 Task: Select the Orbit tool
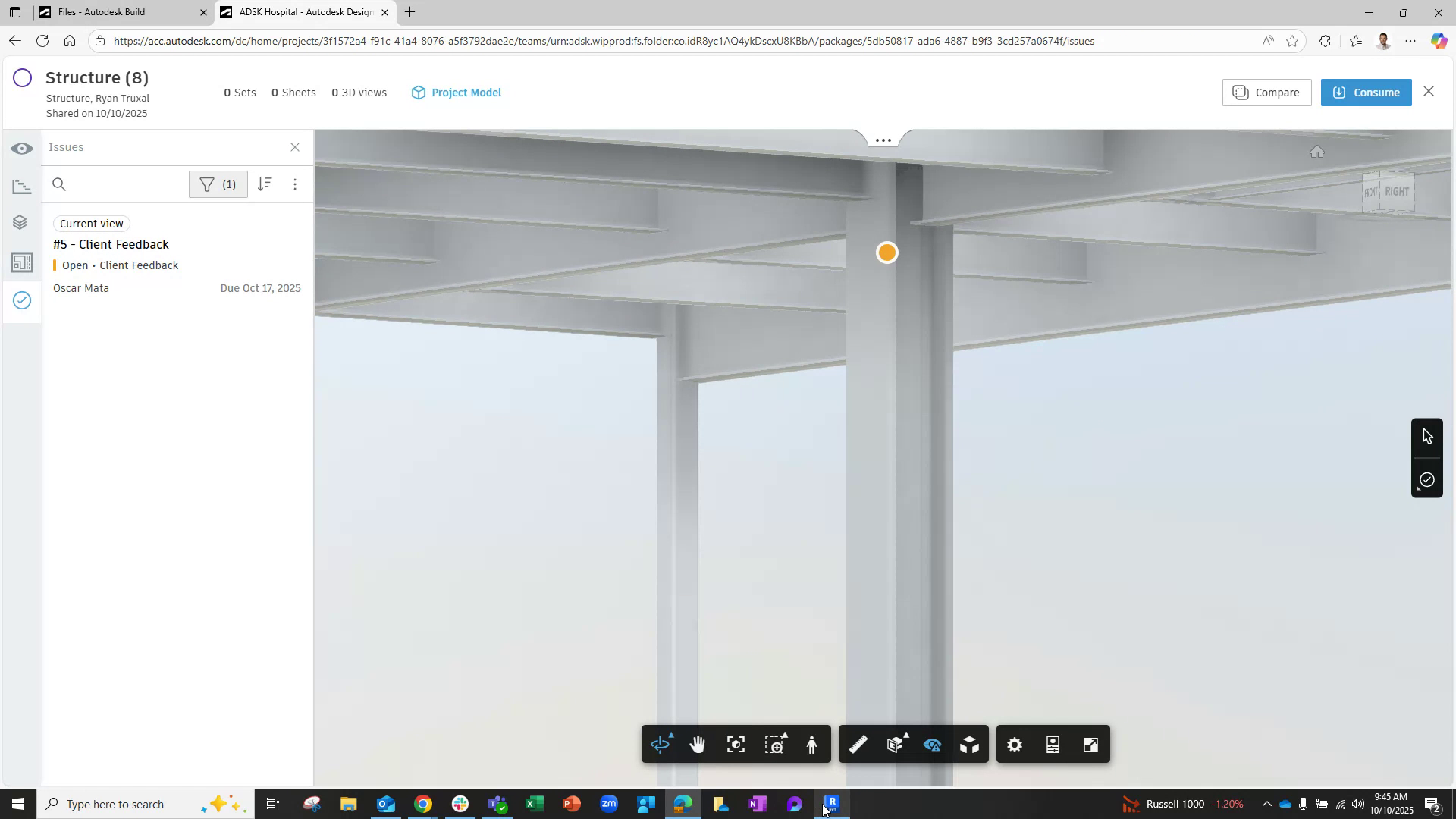click(661, 744)
